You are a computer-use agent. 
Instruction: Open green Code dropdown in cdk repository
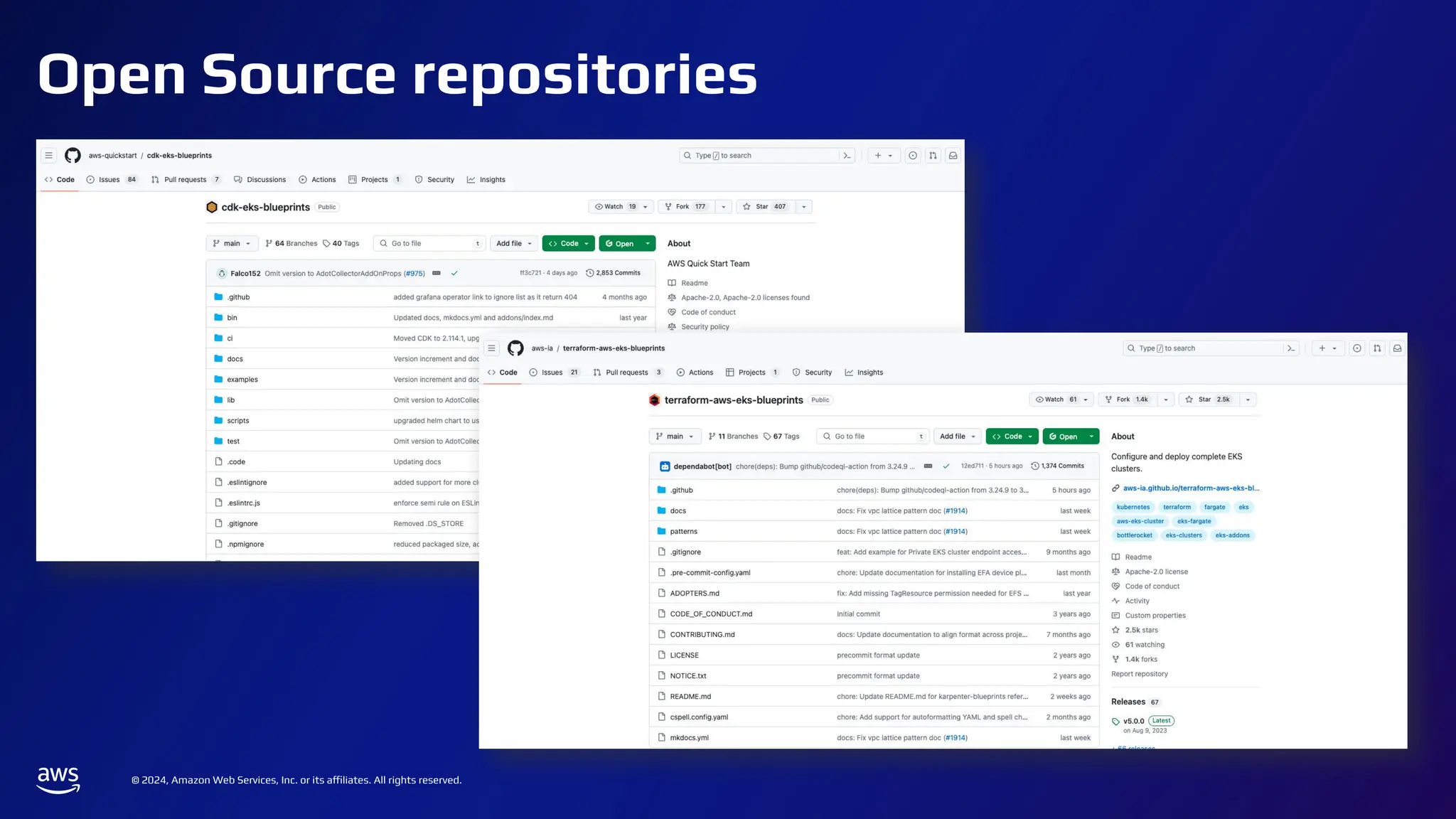[569, 244]
